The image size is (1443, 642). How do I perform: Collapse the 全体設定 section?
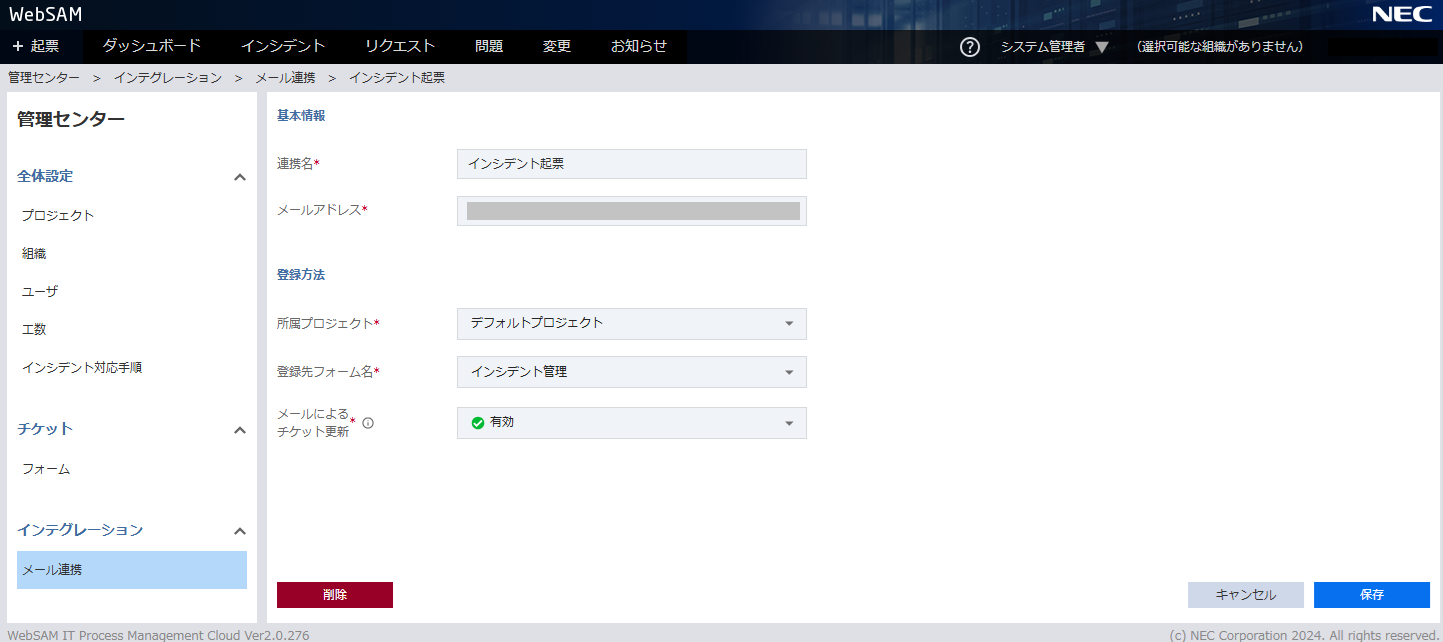[239, 177]
